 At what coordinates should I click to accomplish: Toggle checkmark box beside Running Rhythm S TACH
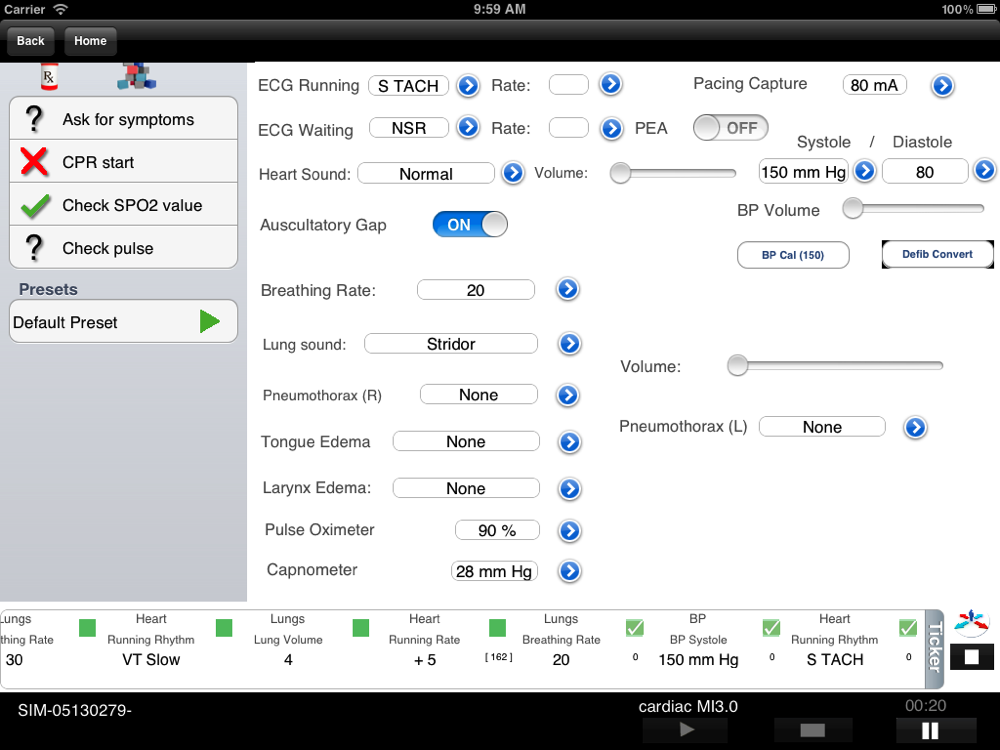coord(771,628)
